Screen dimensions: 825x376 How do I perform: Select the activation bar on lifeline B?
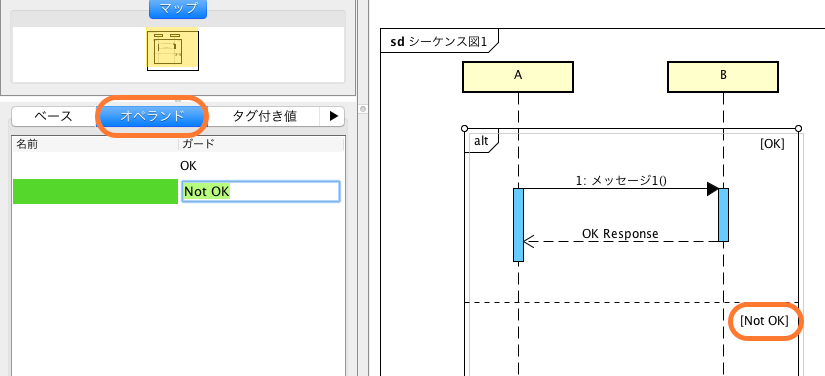coord(723,215)
